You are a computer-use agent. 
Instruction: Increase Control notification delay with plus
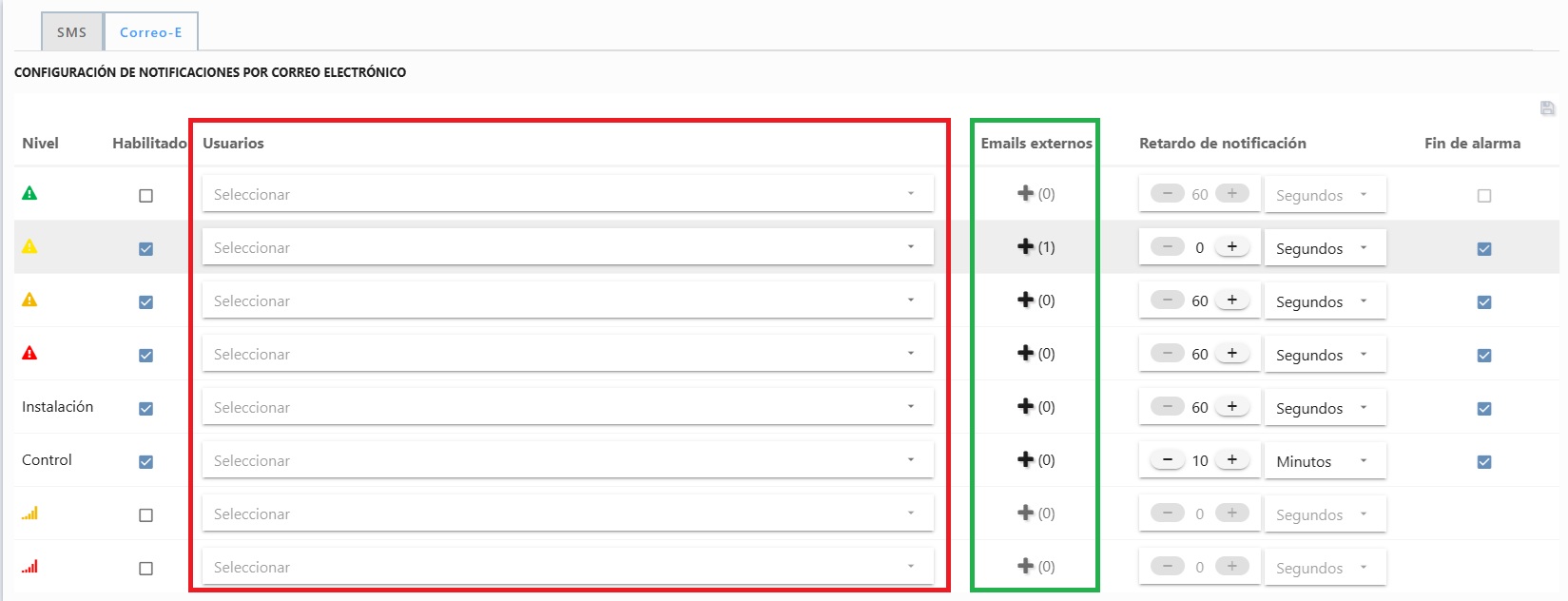pos(1231,460)
